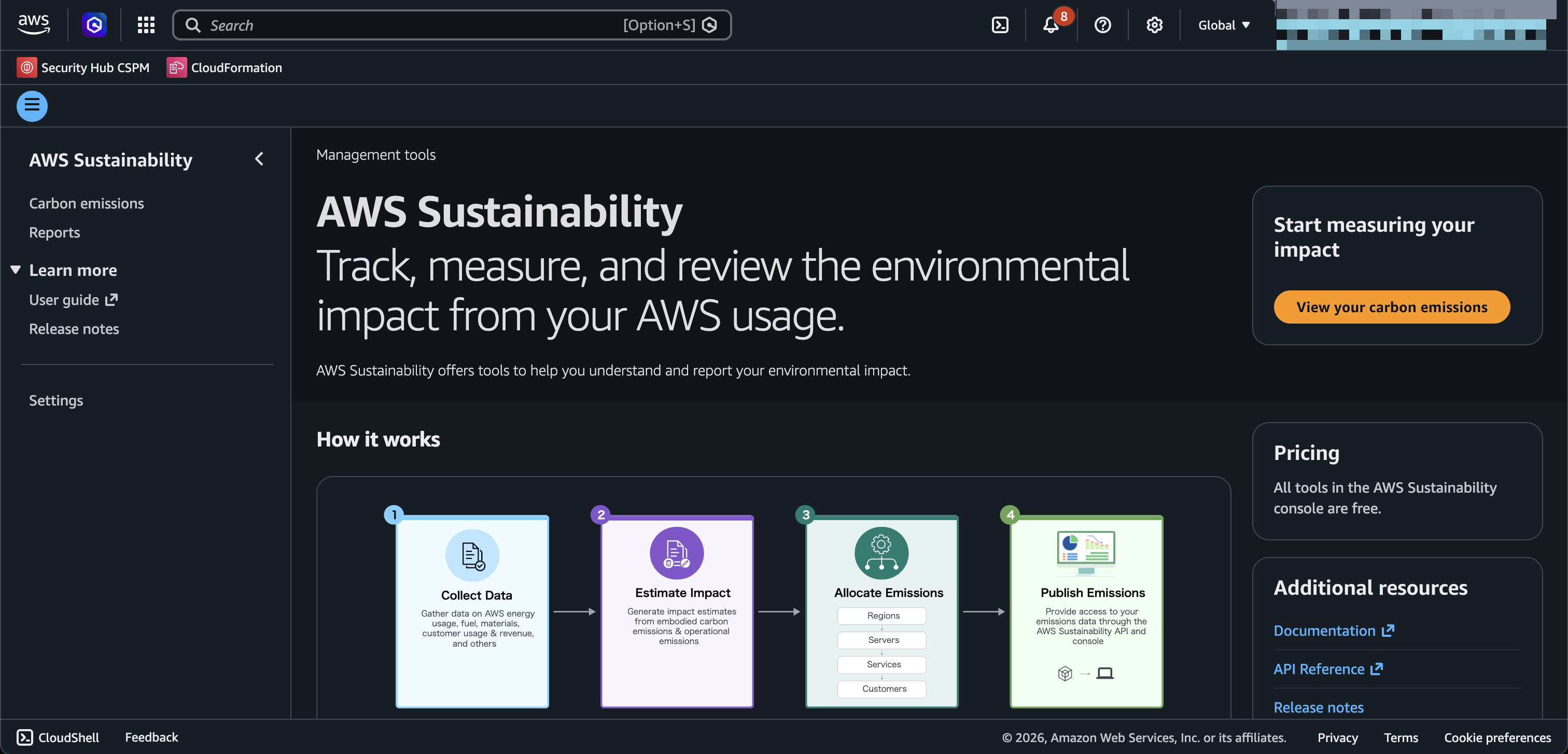Select Carbon emissions in sidebar

tap(87, 203)
